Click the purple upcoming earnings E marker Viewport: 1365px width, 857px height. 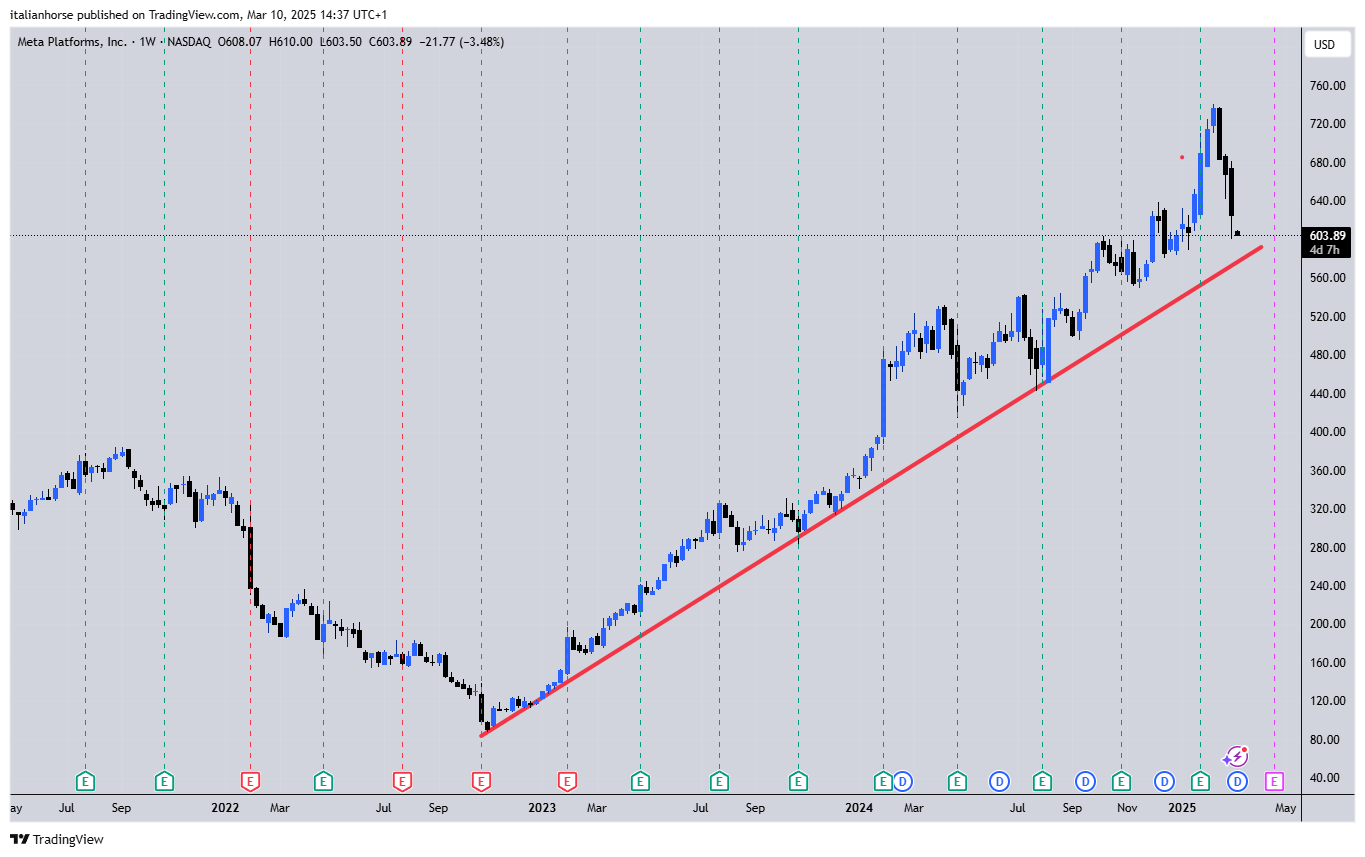[1274, 780]
